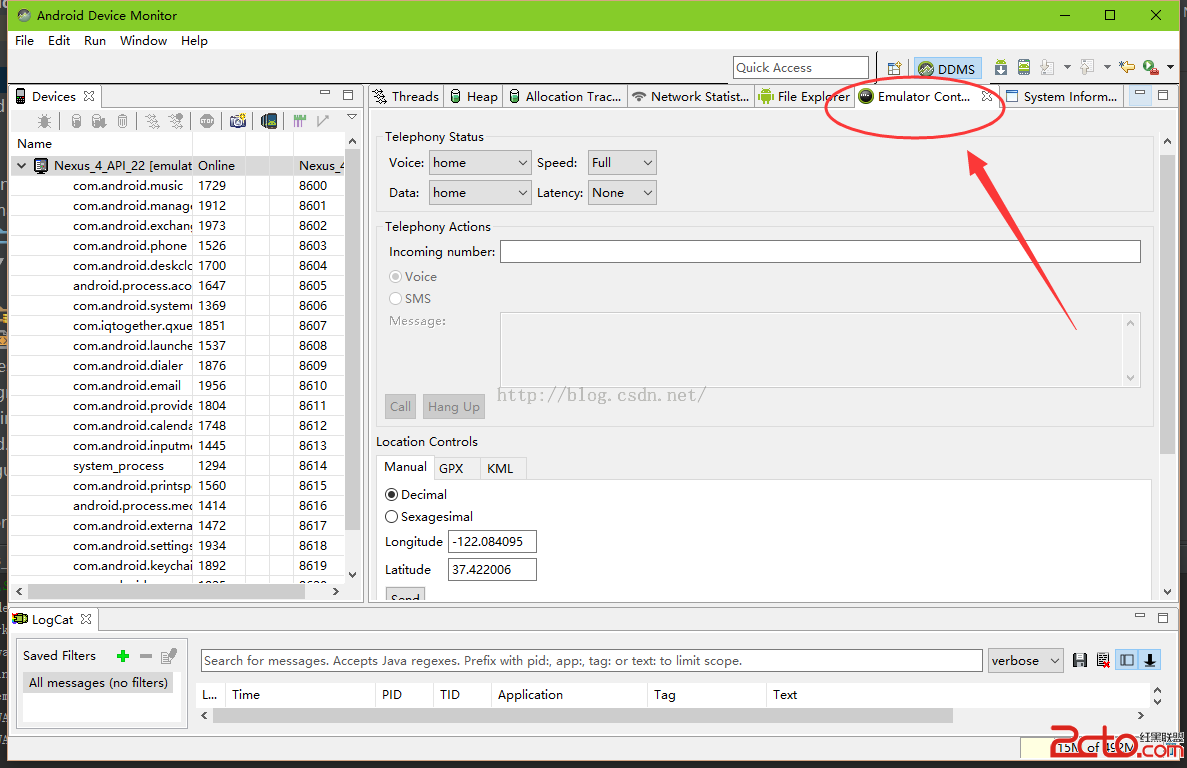Switch to the System Information tab
This screenshot has height=768, width=1187.
pos(1061,97)
